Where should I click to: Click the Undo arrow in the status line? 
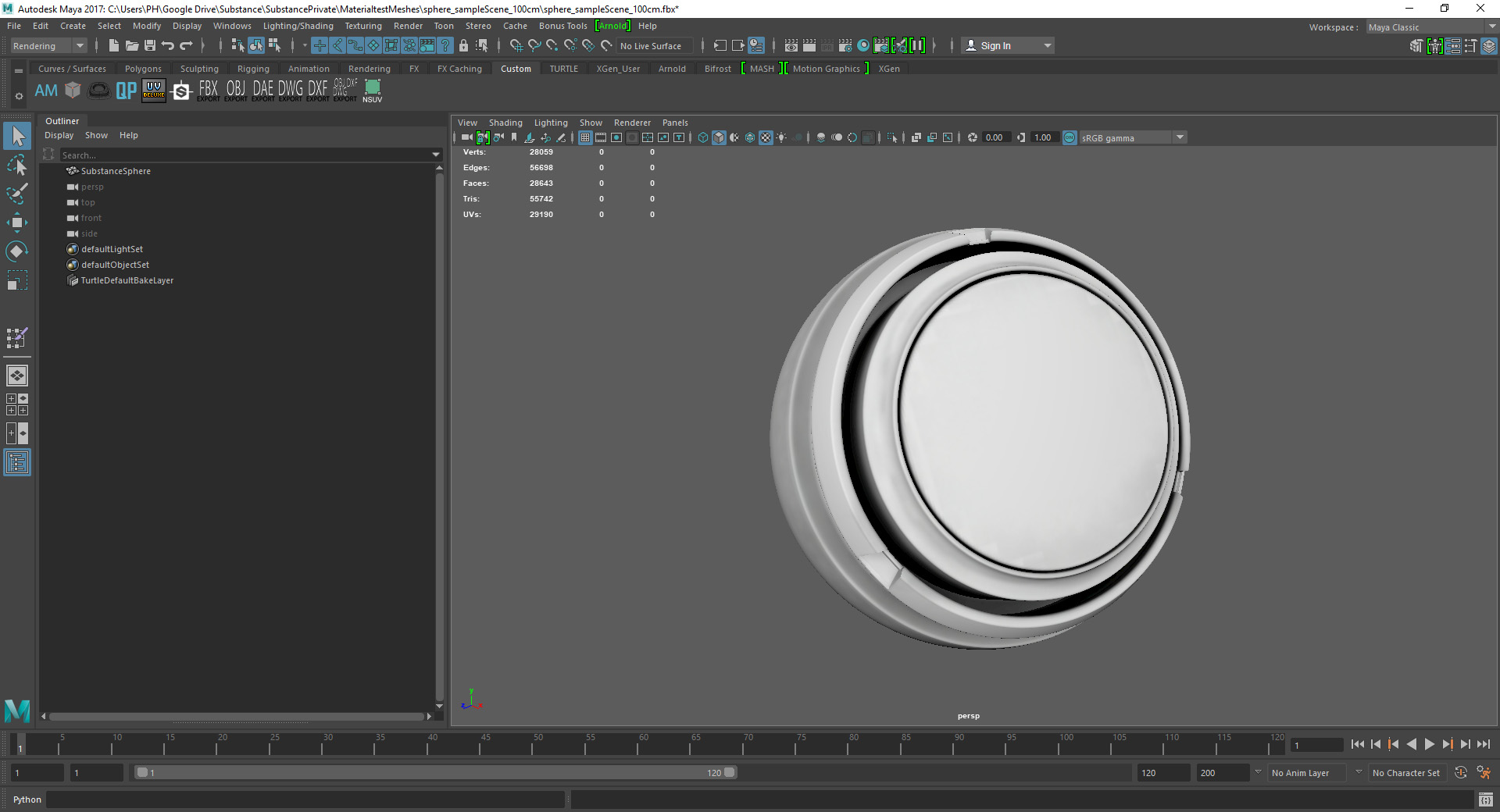[168, 46]
